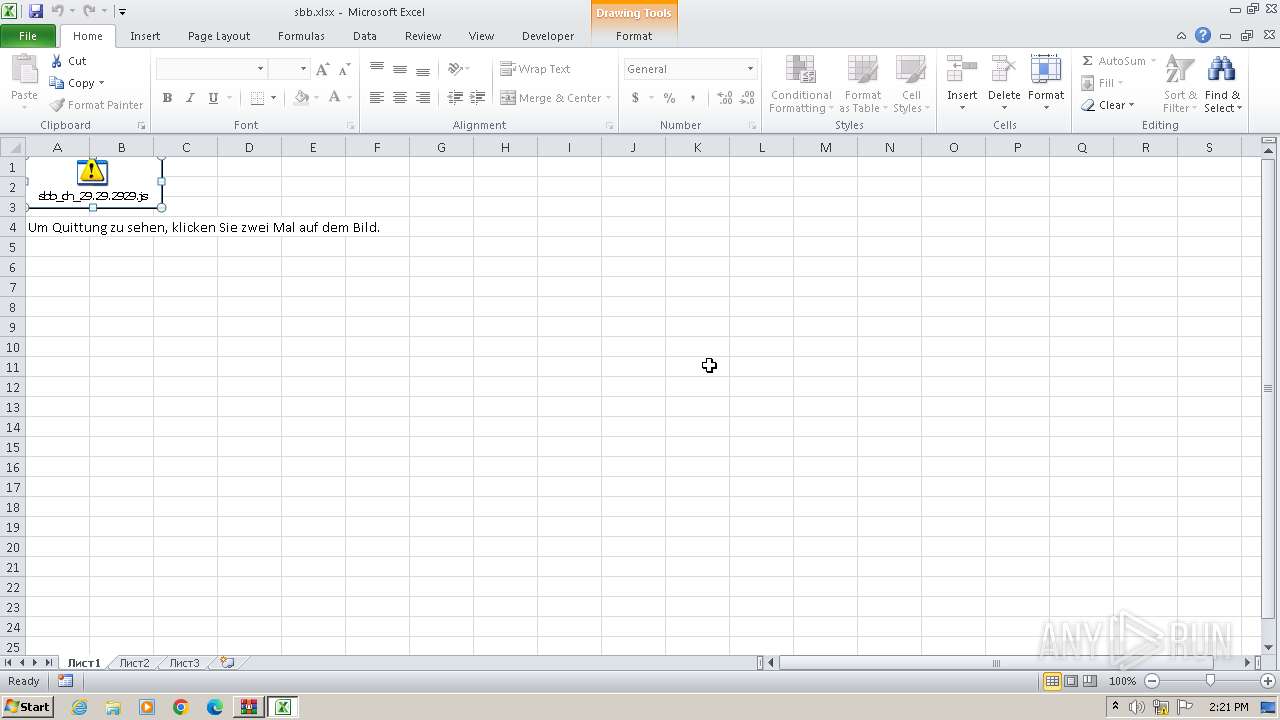Image resolution: width=1280 pixels, height=720 pixels.
Task: Switch to sheet Лист3
Action: pos(184,663)
